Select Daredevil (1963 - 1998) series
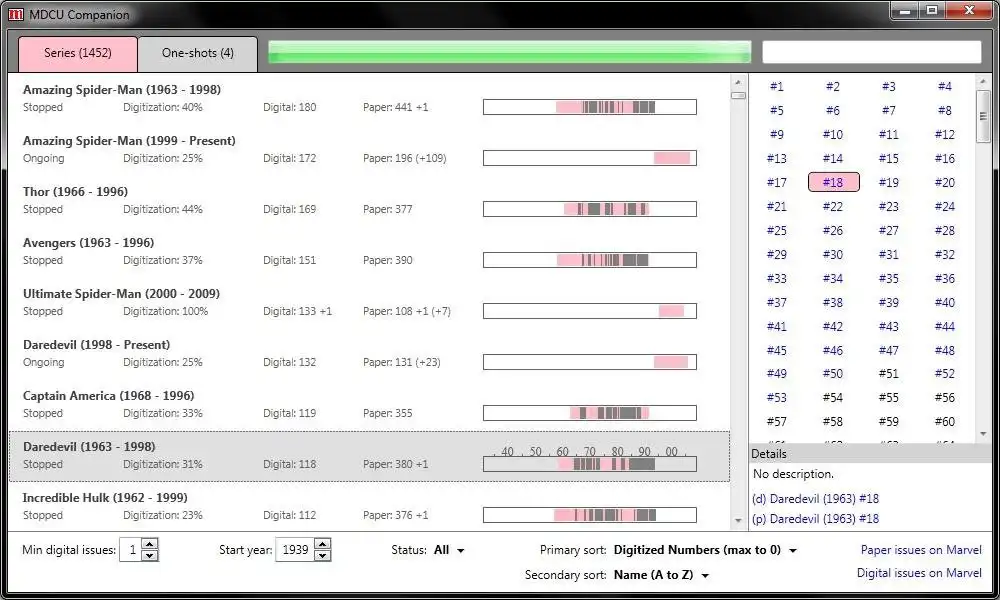This screenshot has width=1000, height=600. [x=369, y=457]
